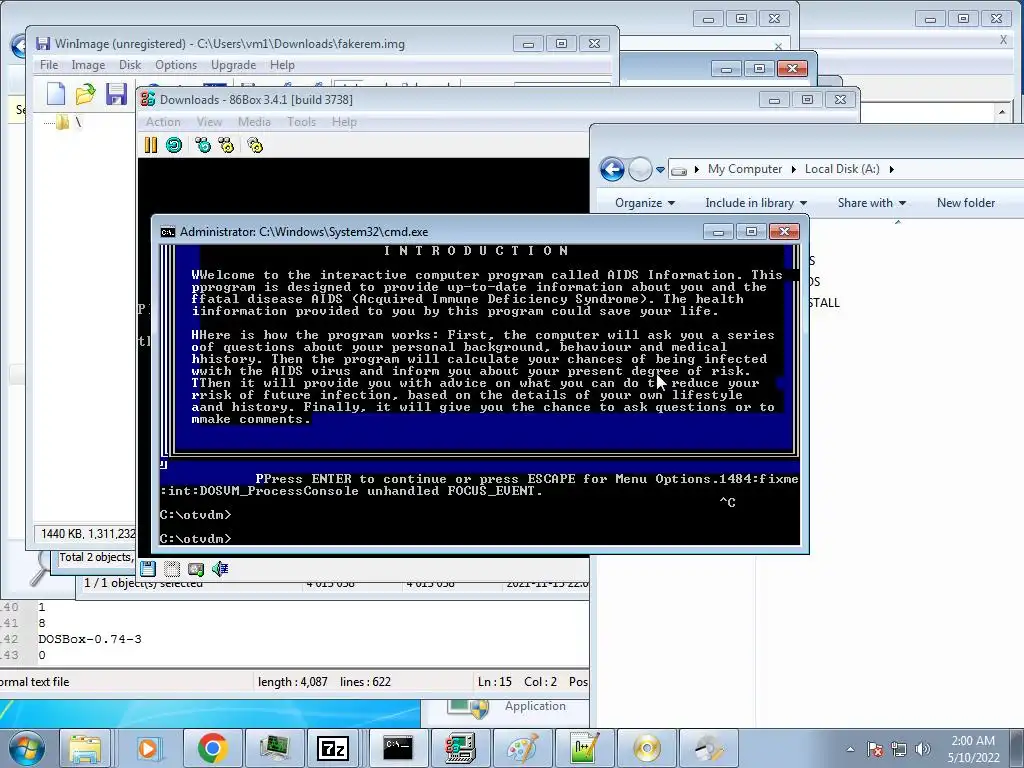Open the File menu in WinImage

point(49,65)
